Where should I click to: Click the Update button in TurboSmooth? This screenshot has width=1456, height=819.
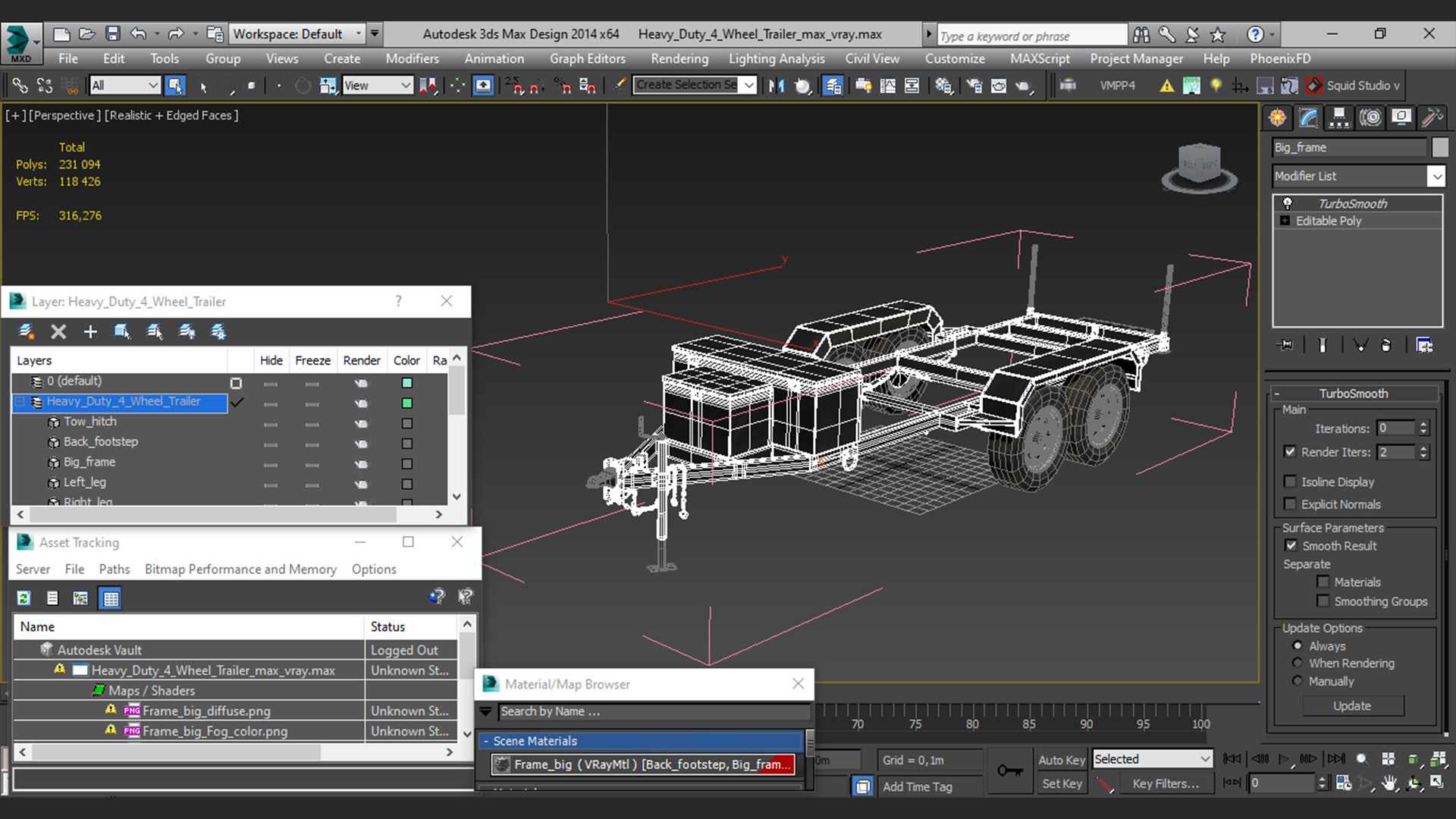click(x=1352, y=706)
